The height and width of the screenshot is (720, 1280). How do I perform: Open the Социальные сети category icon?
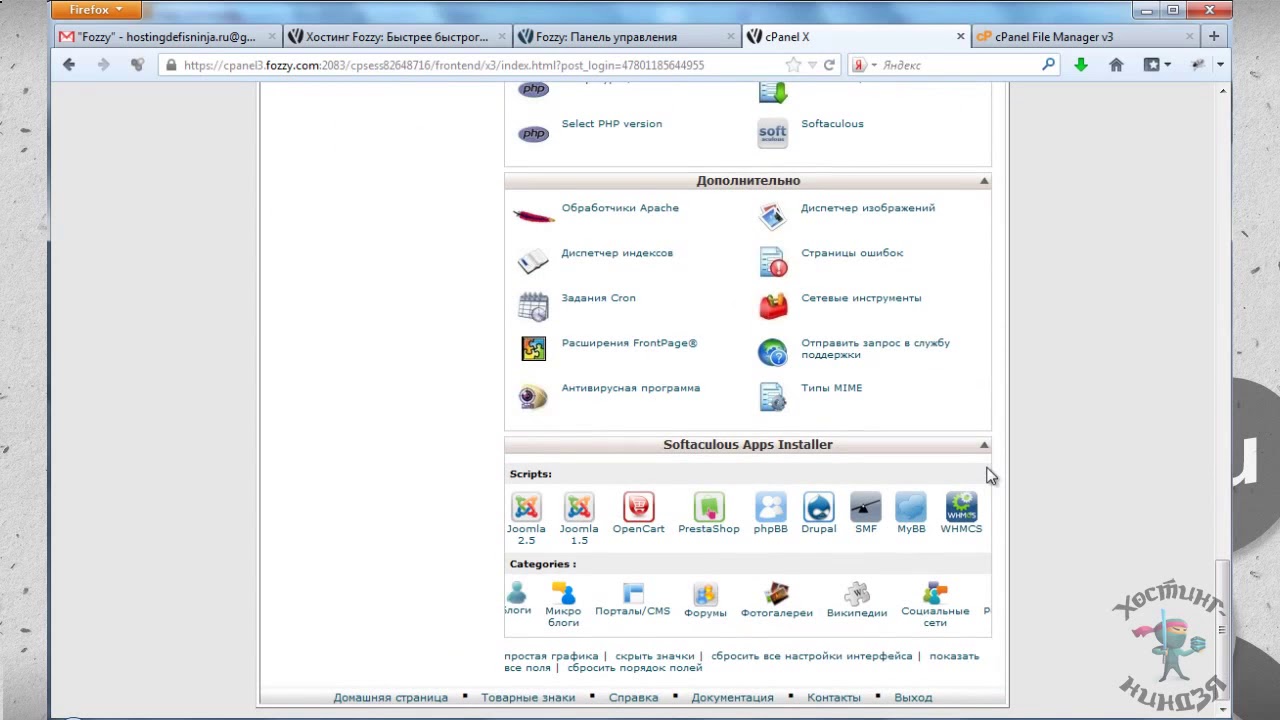click(x=935, y=594)
